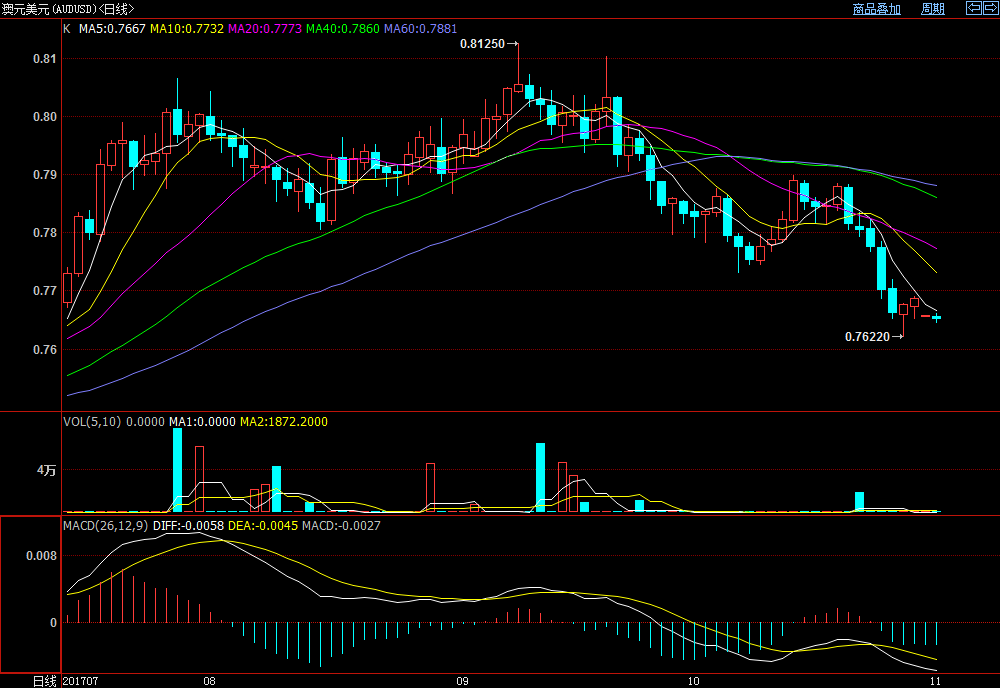Click the 0.008 MACD axis label
Screen dimensions: 1000x688
(41, 556)
